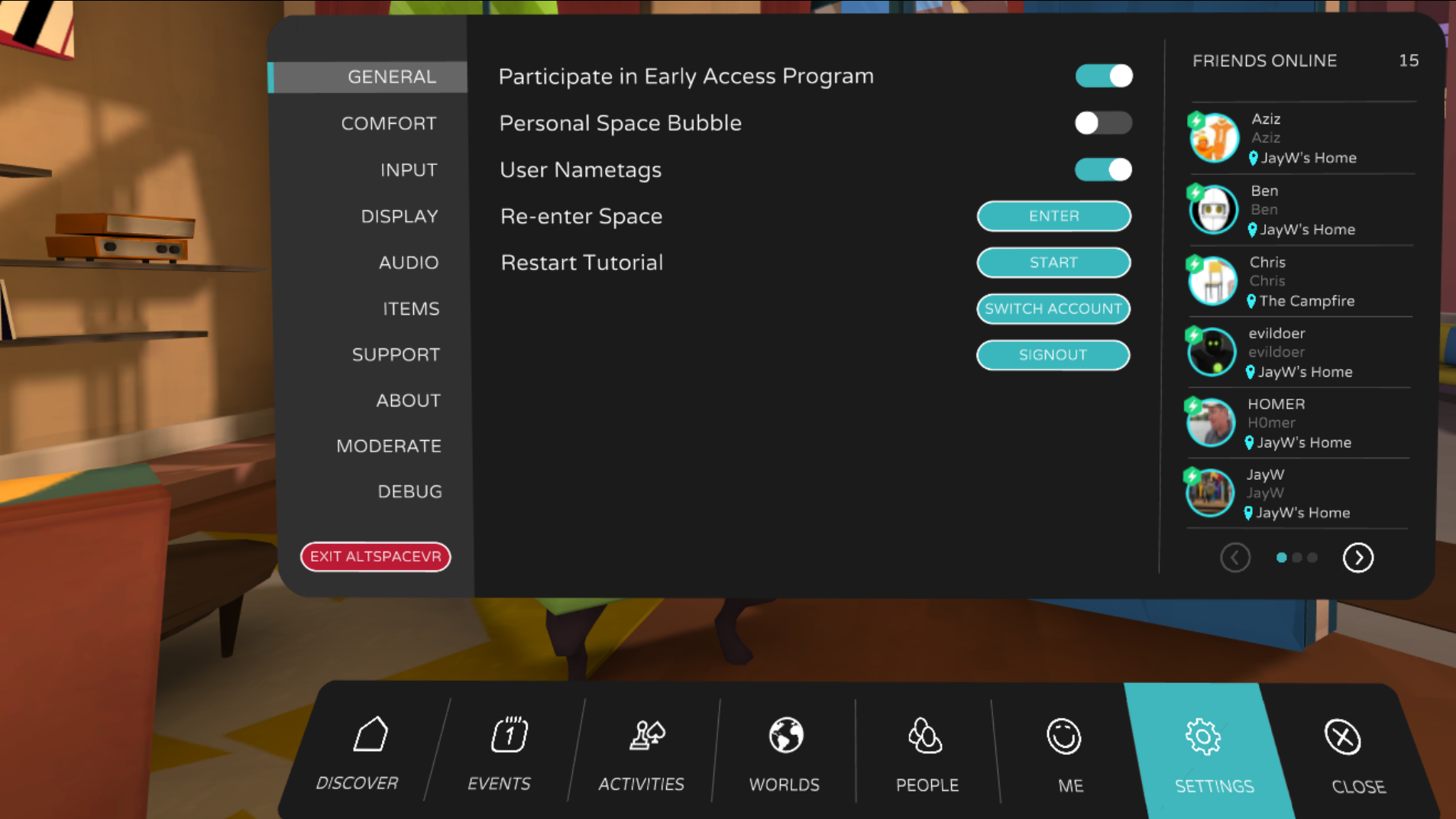Open the Worlds globe icon
The width and height of the screenshot is (1456, 819).
point(786,736)
